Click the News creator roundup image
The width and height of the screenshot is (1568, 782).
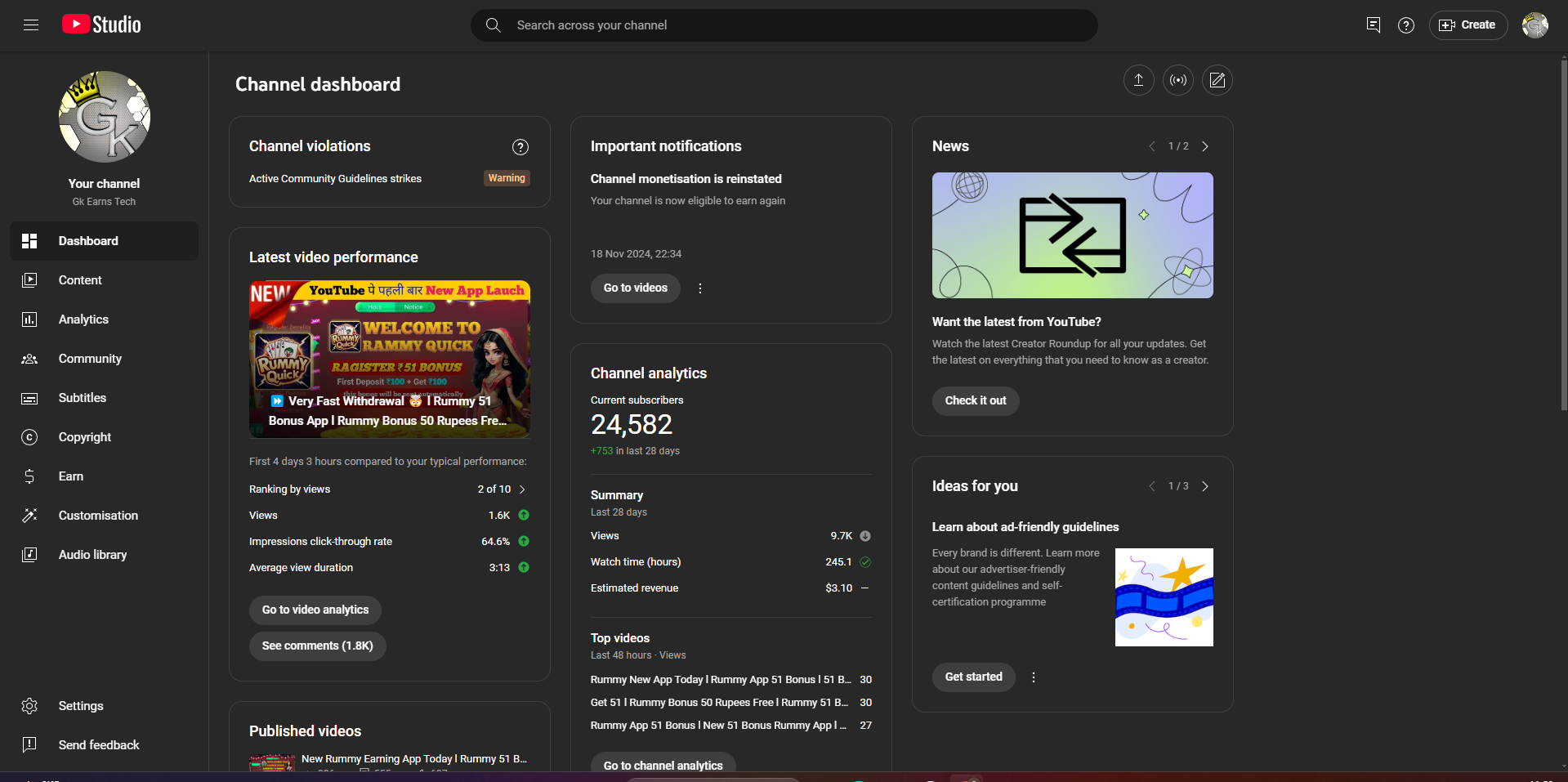pyautogui.click(x=1073, y=235)
